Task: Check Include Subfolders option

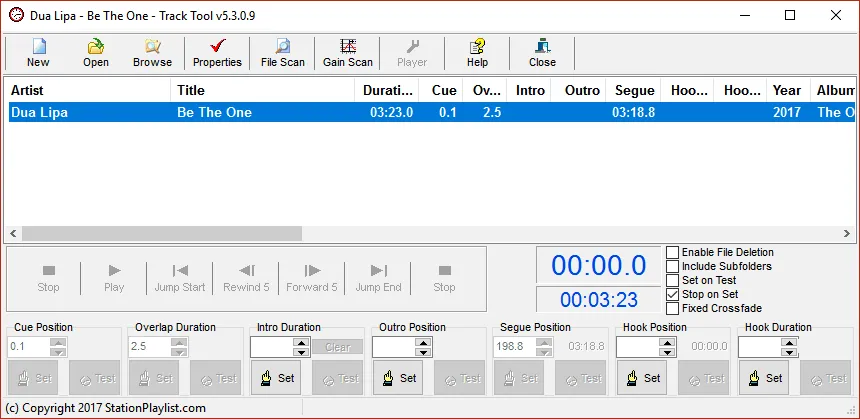Action: pos(672,267)
